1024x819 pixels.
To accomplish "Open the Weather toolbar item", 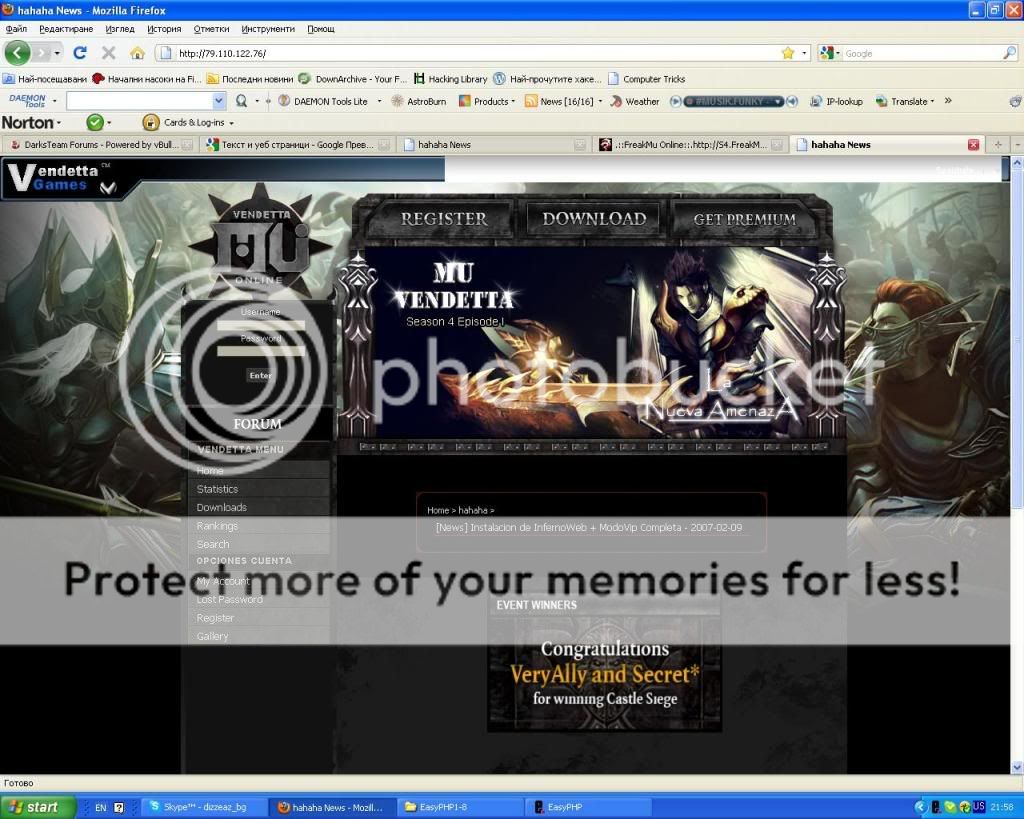I will click(x=635, y=101).
